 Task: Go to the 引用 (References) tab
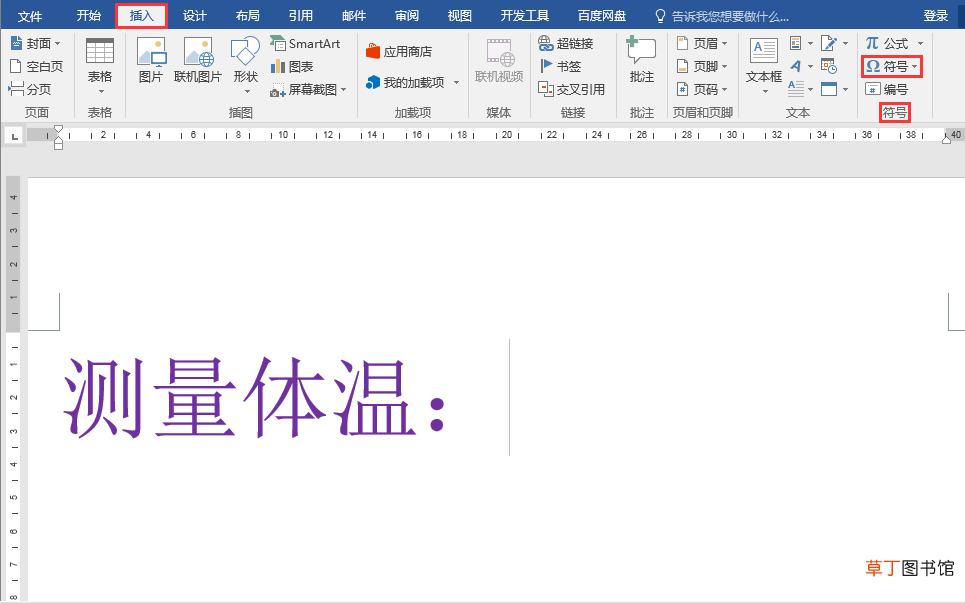coord(300,16)
